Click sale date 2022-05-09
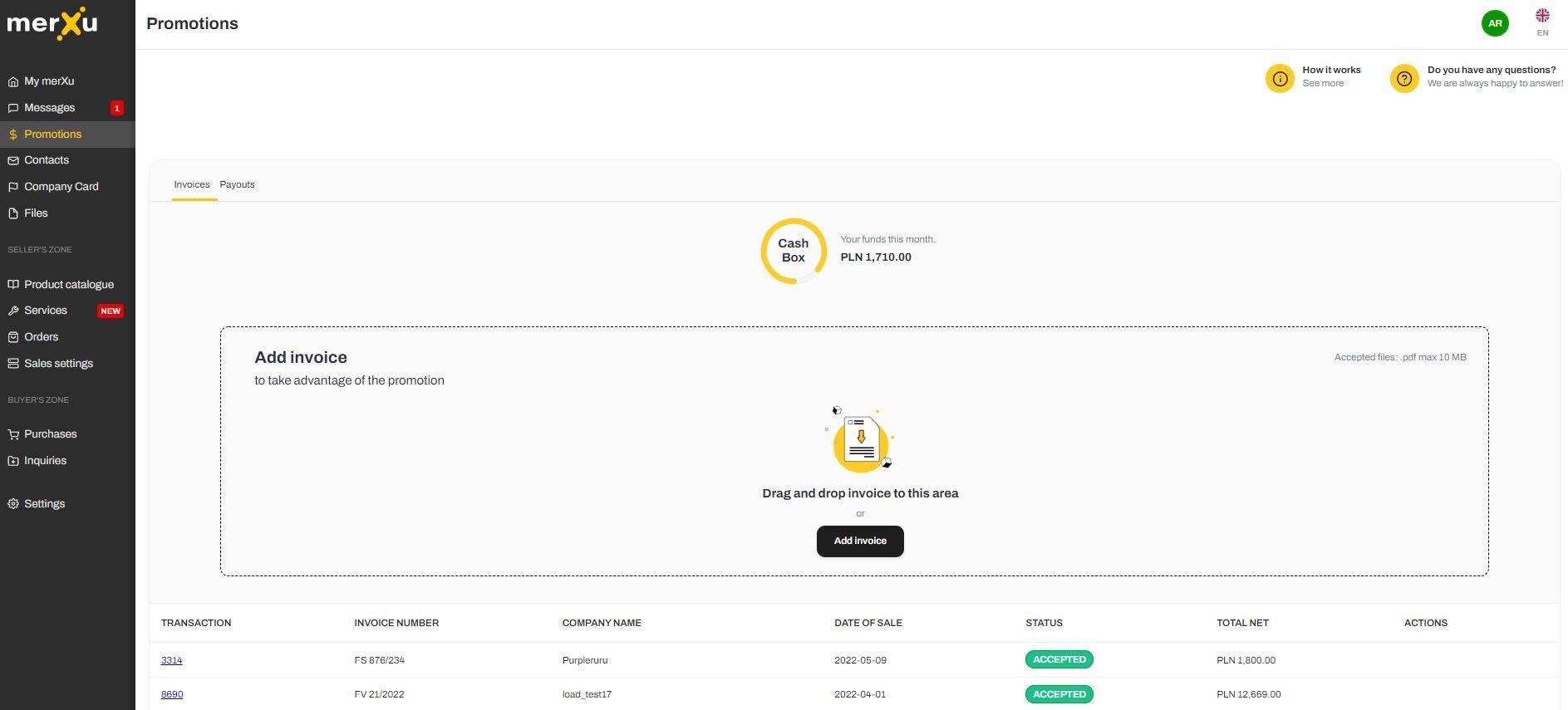The image size is (1568, 710). (x=860, y=660)
